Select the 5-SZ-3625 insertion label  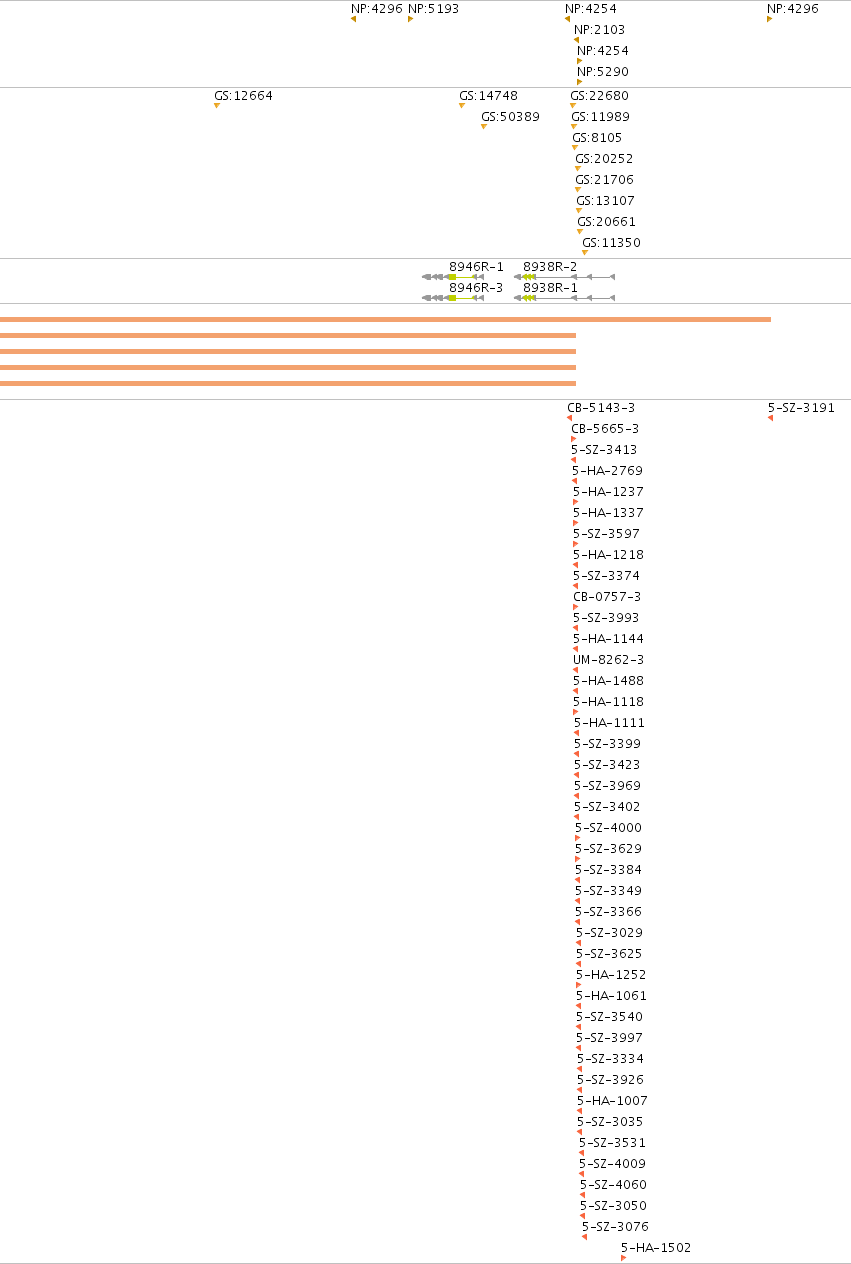pos(609,954)
